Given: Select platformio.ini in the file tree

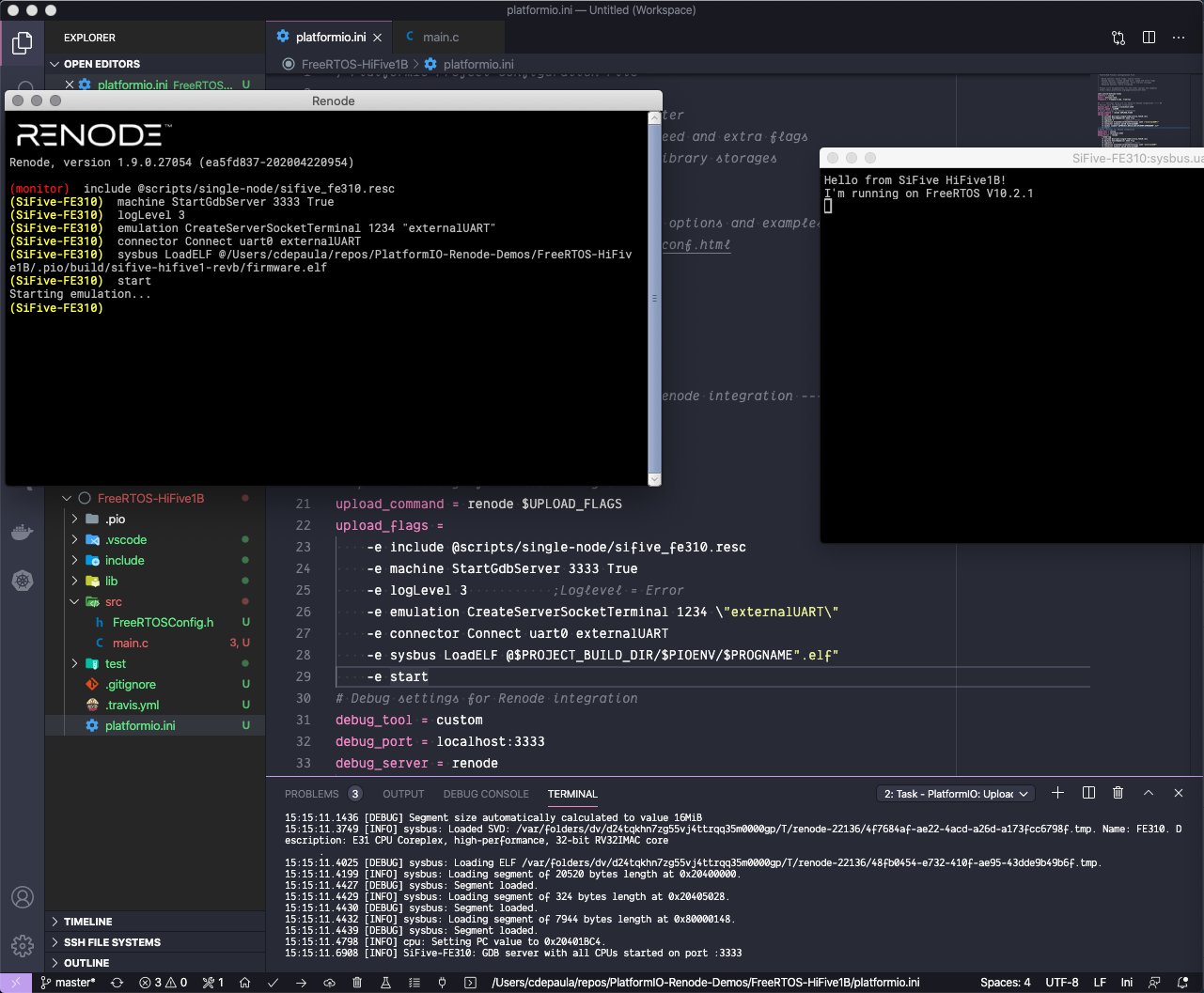Looking at the screenshot, I should click(155, 725).
